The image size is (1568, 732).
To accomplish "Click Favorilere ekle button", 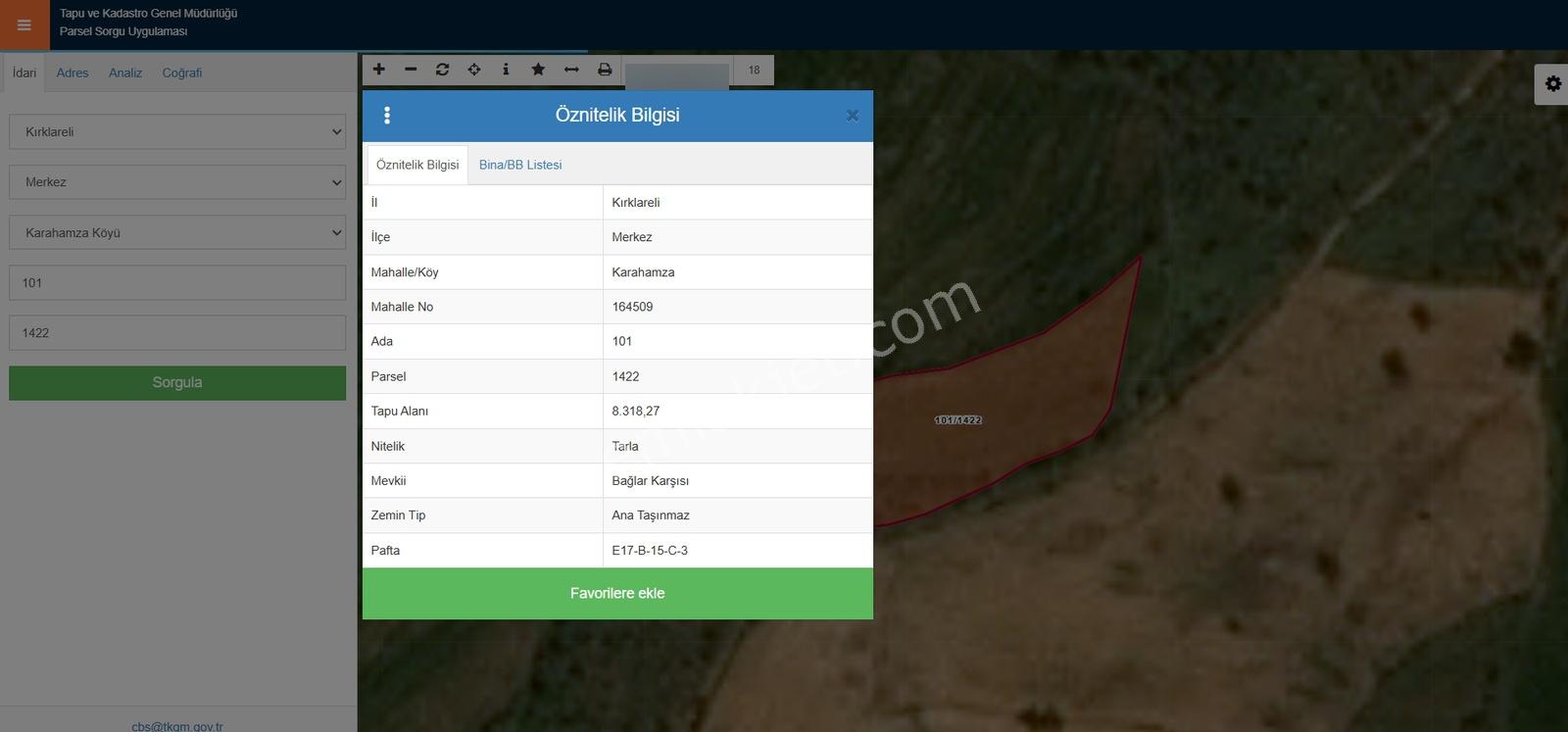I will pyautogui.click(x=617, y=593).
